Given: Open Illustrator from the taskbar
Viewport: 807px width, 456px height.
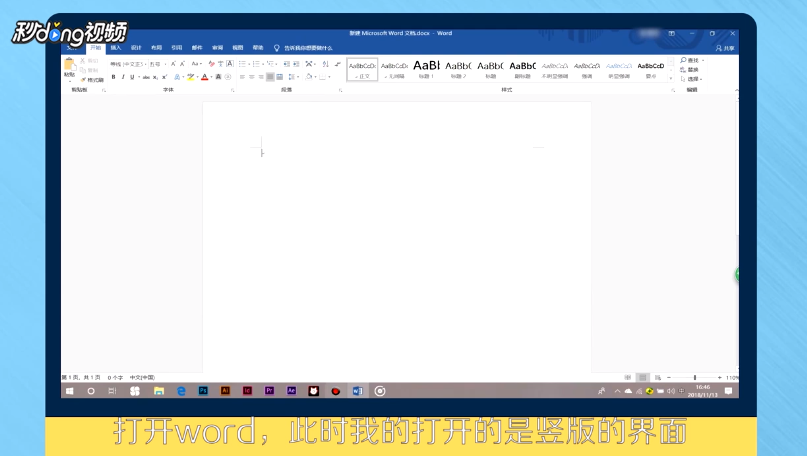Looking at the screenshot, I should (225, 391).
